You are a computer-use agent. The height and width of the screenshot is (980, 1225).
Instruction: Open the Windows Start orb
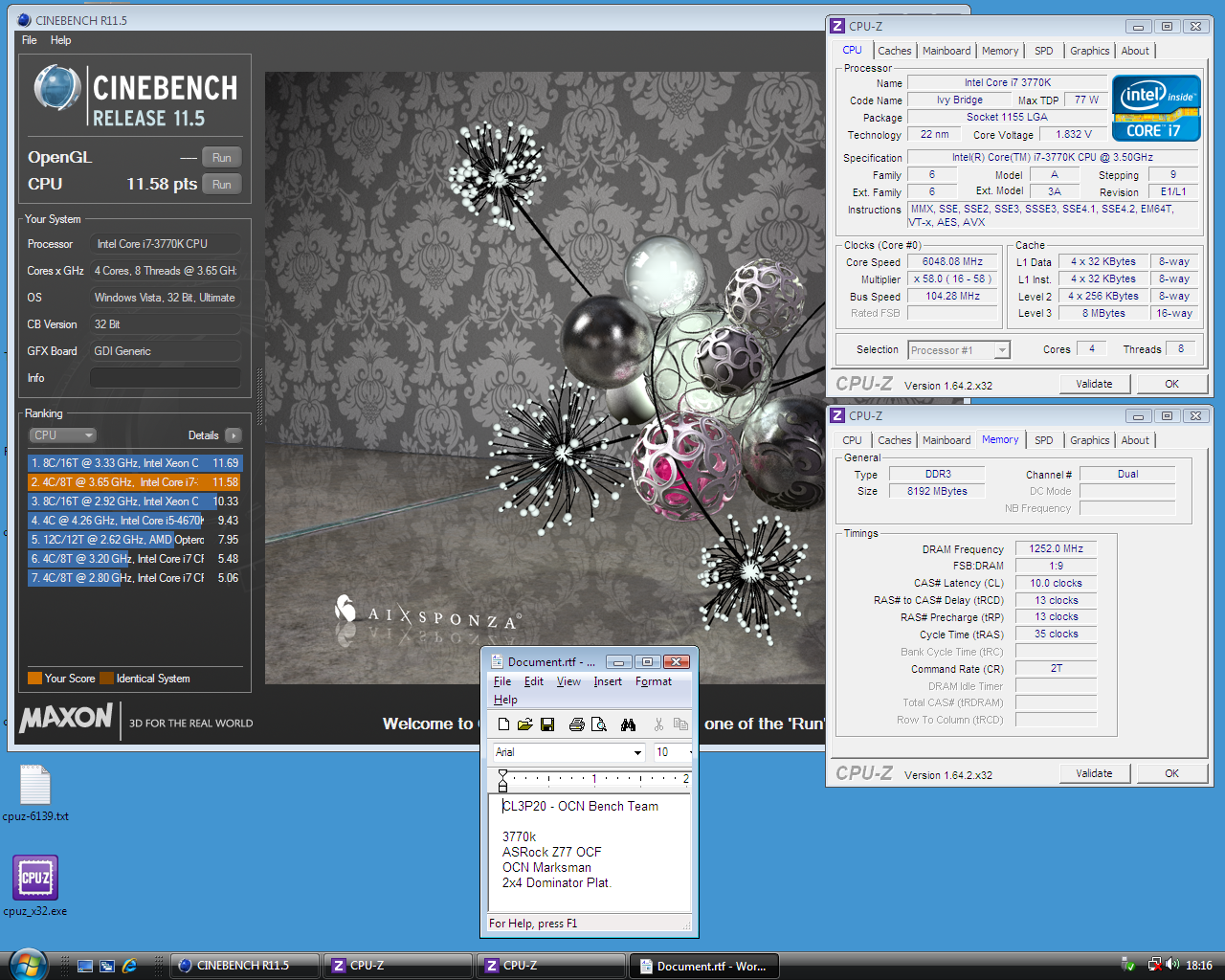(x=26, y=964)
